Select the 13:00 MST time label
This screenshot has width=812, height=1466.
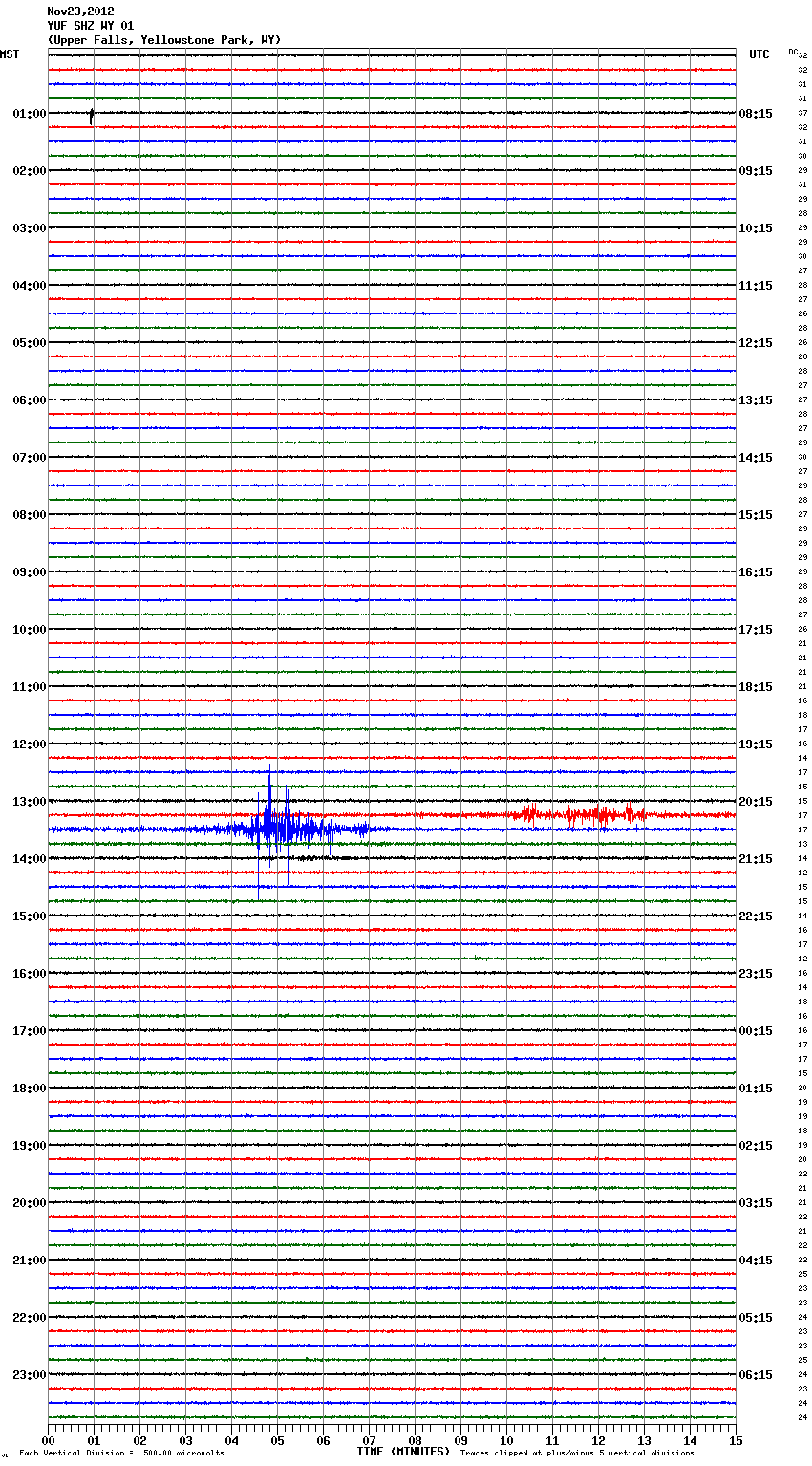[x=29, y=802]
